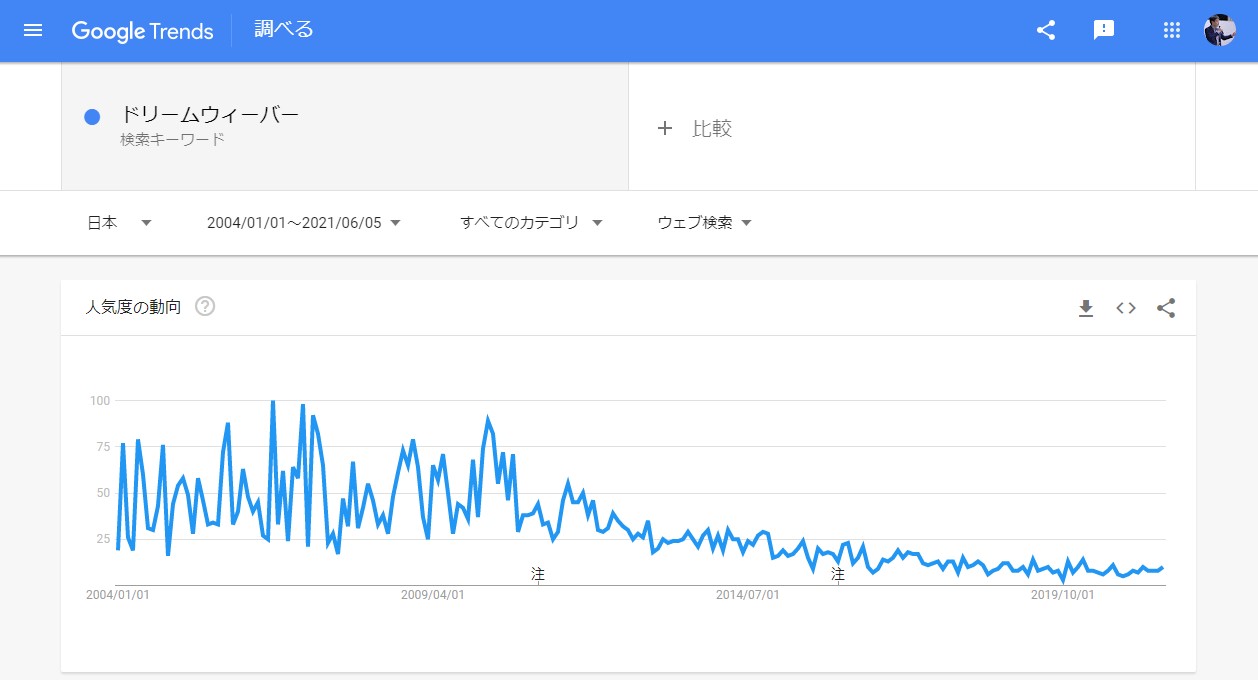Click the 調べる page title
The width and height of the screenshot is (1258, 680).
pos(284,30)
